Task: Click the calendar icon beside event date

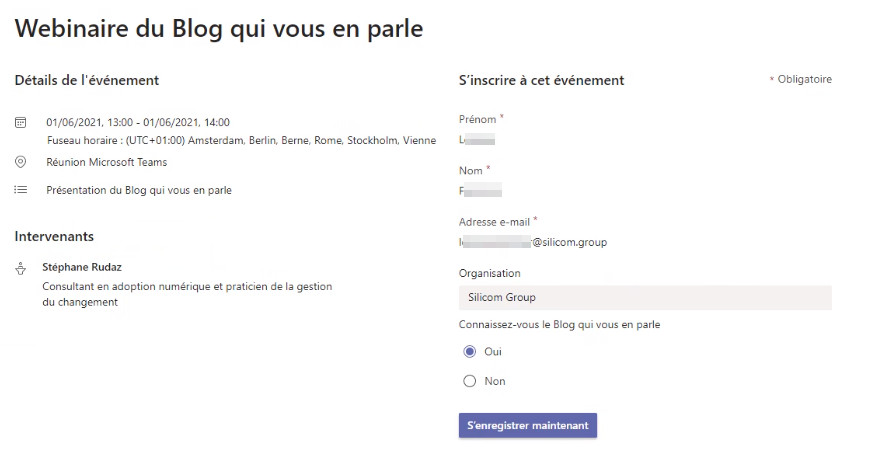Action: pos(21,122)
